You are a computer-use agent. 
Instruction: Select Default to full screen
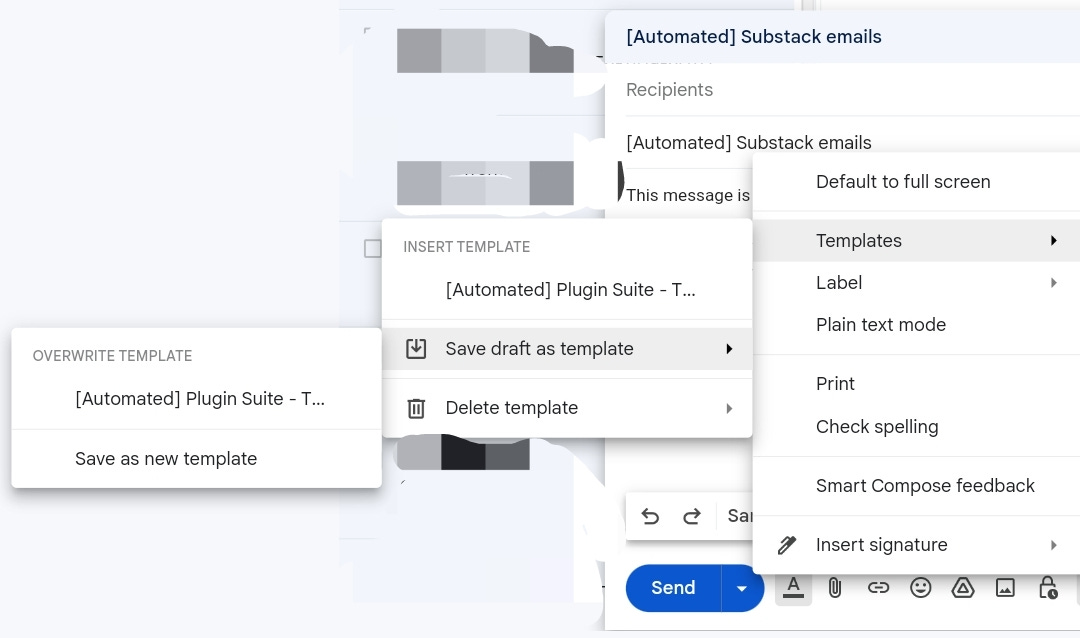916,182
